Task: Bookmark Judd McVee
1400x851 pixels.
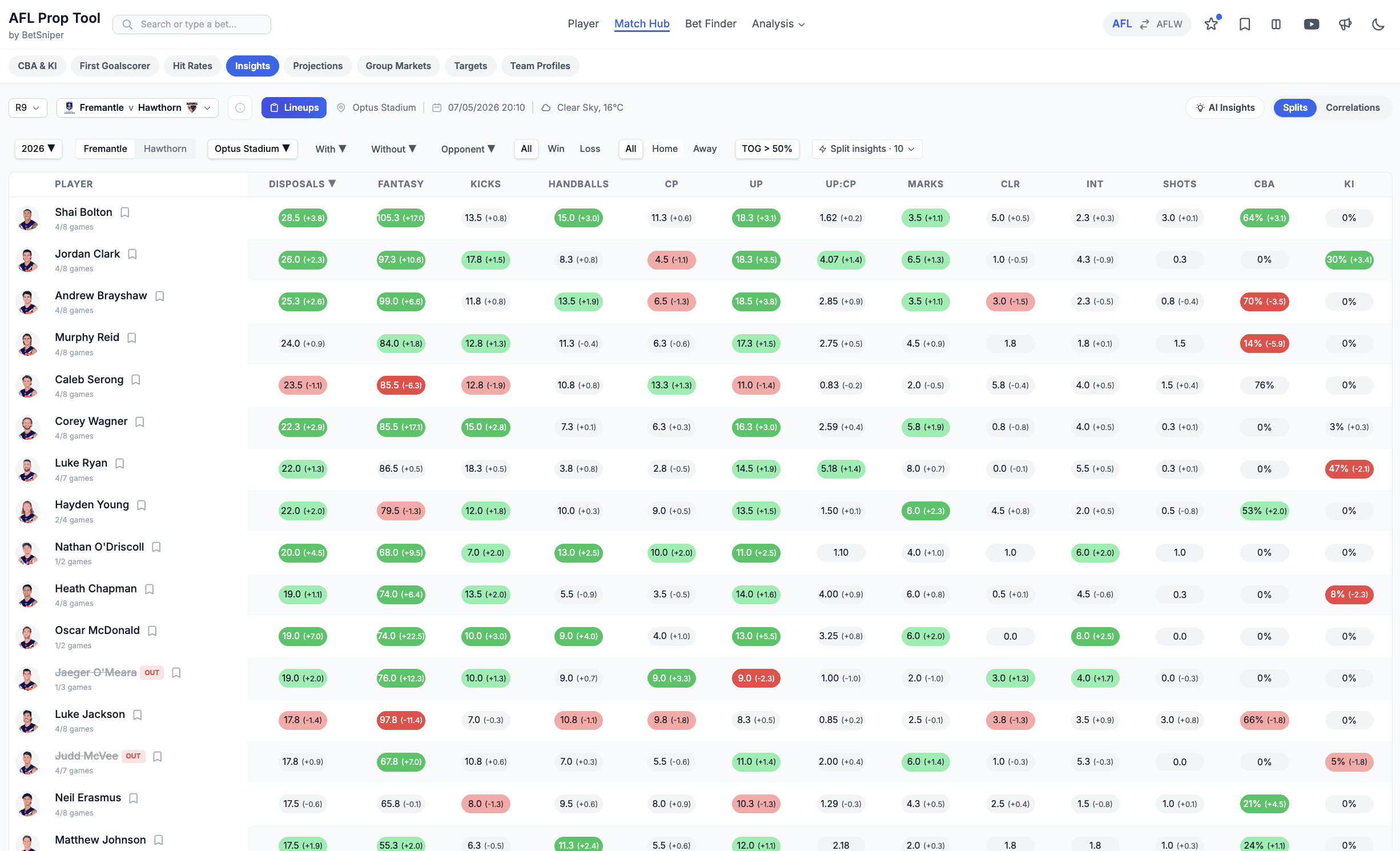Action: tap(158, 756)
